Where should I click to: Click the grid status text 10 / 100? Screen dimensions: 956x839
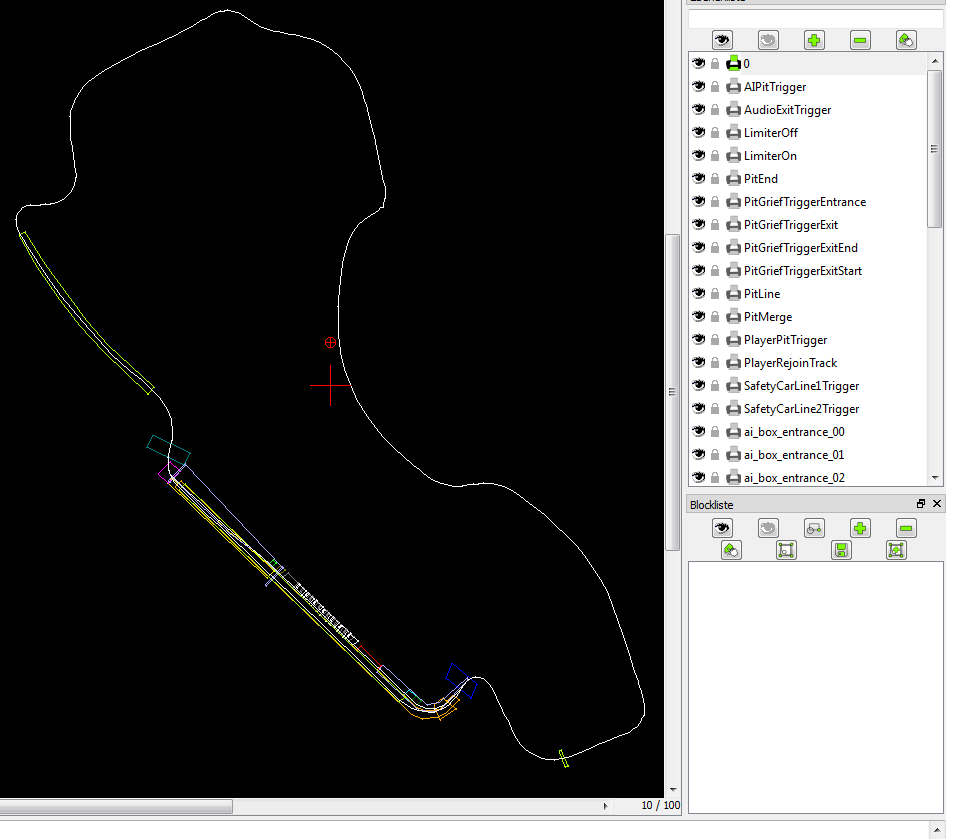click(660, 805)
